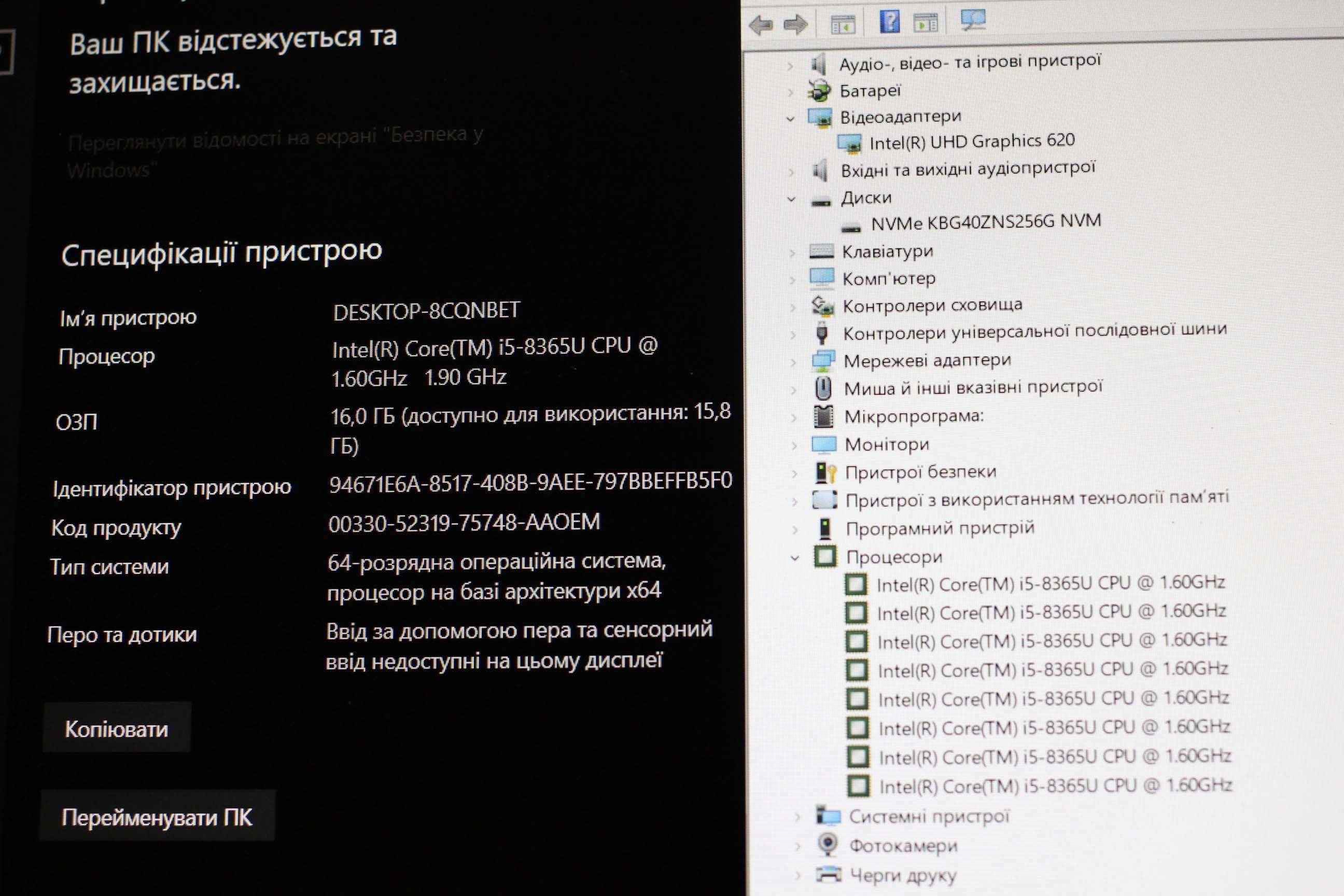This screenshot has width=1344, height=896.
Task: Click the NVMe KBG40ZNS256G drive icon
Action: click(x=851, y=228)
